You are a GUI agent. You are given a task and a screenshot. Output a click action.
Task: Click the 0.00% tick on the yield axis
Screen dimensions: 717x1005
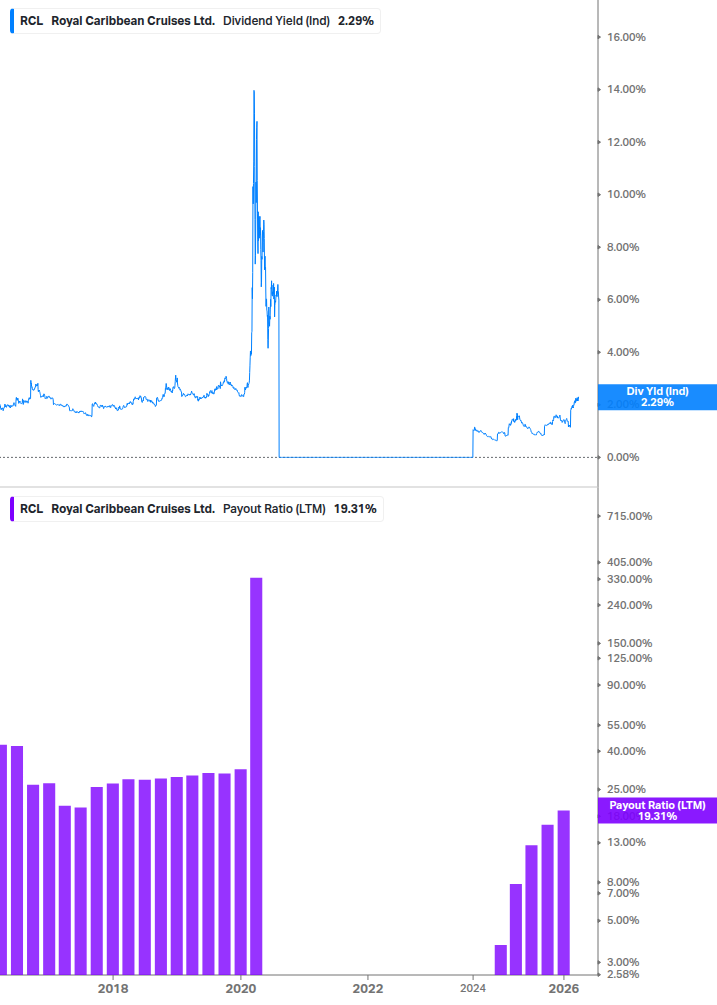[623, 458]
